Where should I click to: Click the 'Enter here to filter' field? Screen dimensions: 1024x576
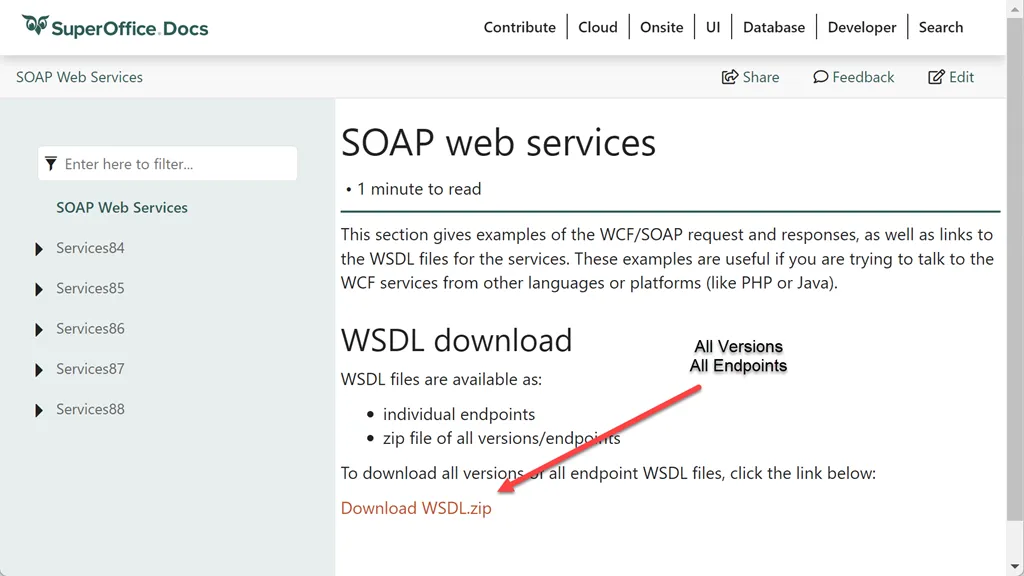(175, 164)
